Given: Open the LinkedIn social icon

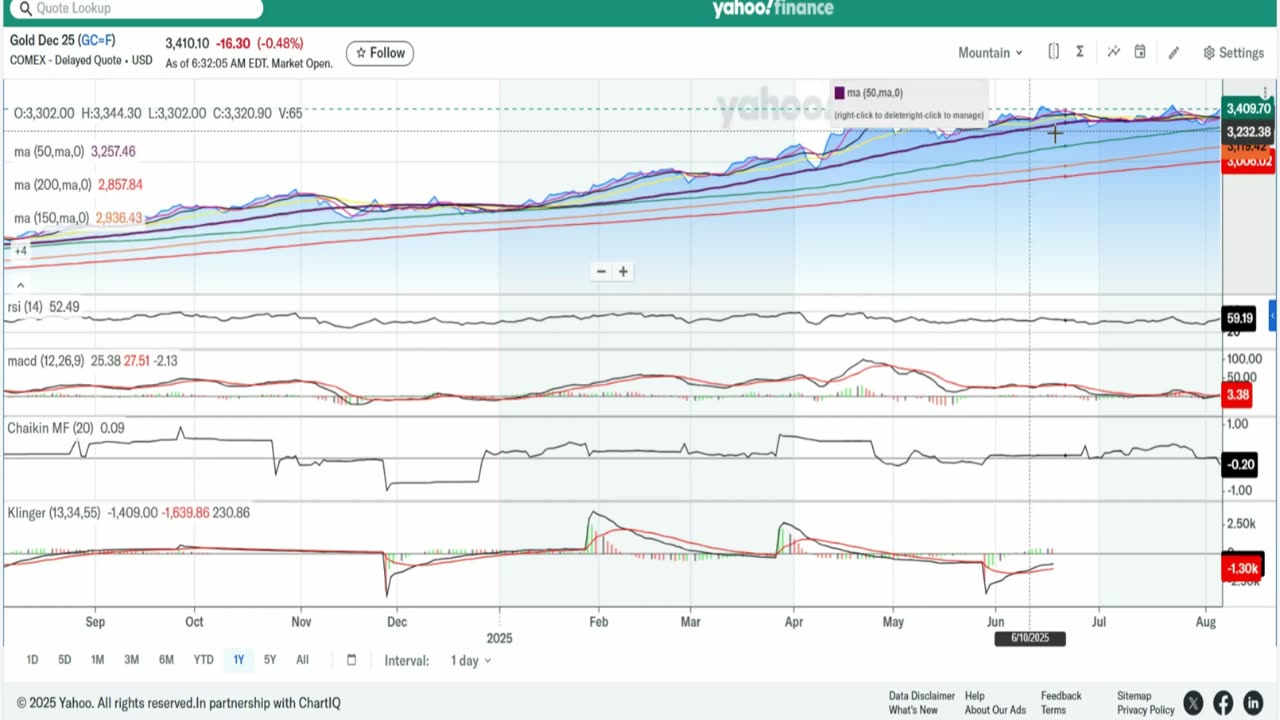Looking at the screenshot, I should [1253, 703].
